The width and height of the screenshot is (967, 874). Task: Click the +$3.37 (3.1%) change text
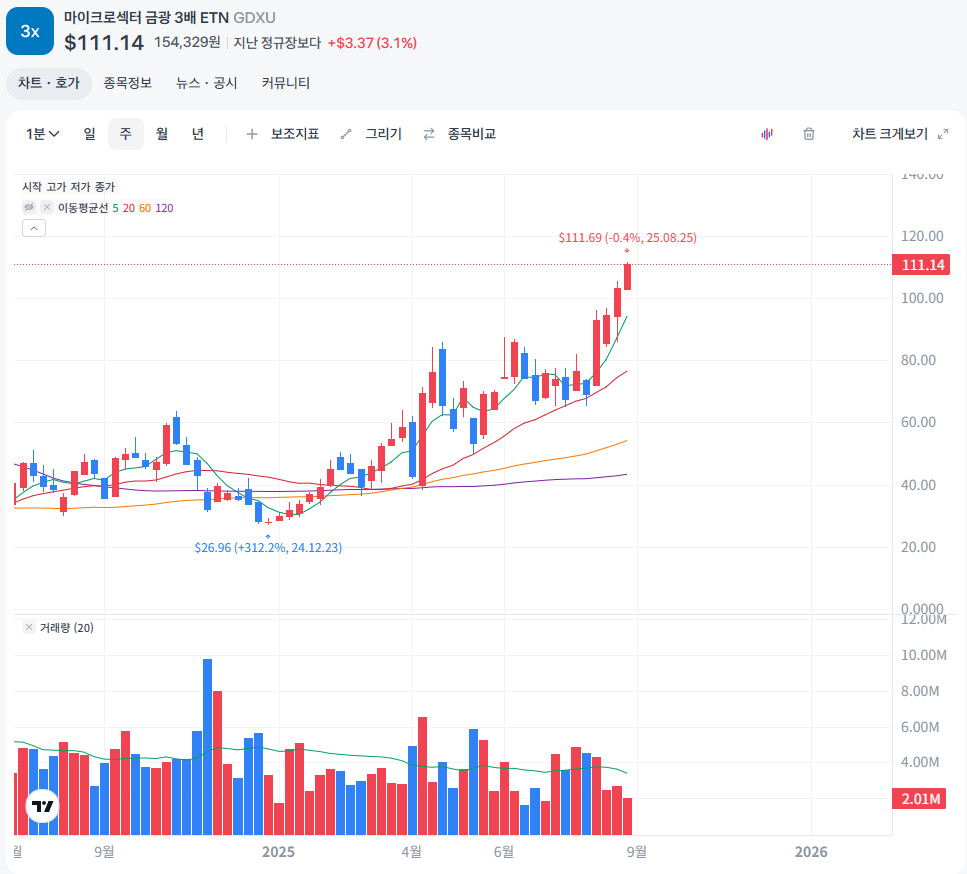click(x=372, y=43)
